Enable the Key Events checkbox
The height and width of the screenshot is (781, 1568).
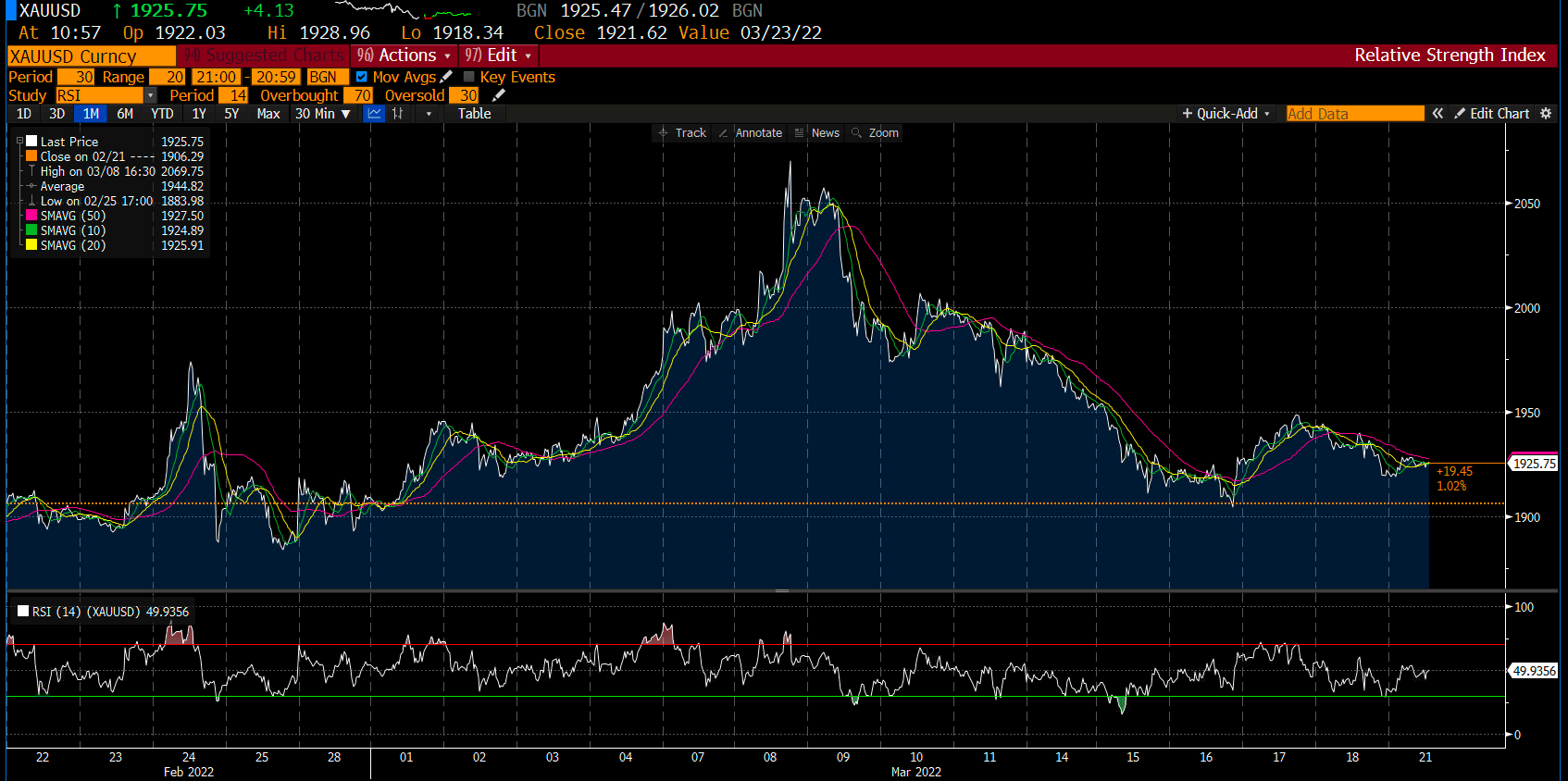click(469, 77)
